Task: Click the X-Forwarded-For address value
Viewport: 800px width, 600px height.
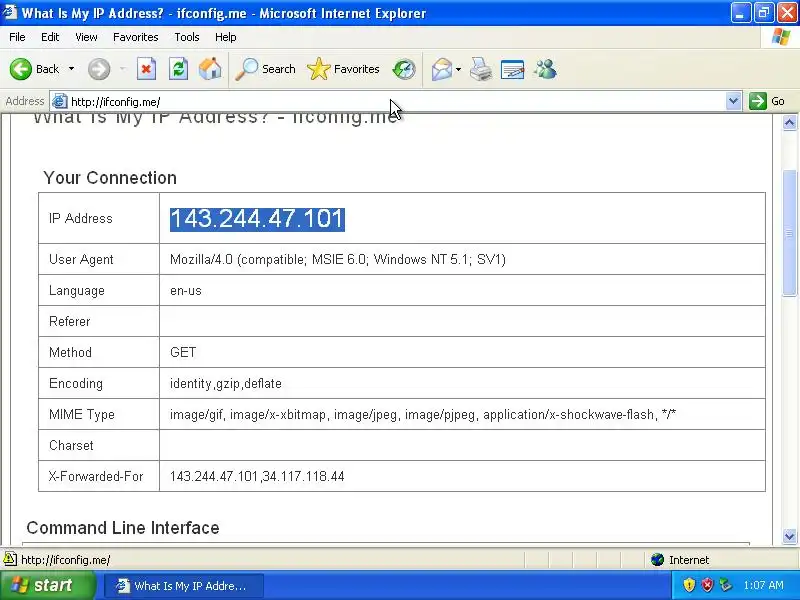Action: coord(257,476)
